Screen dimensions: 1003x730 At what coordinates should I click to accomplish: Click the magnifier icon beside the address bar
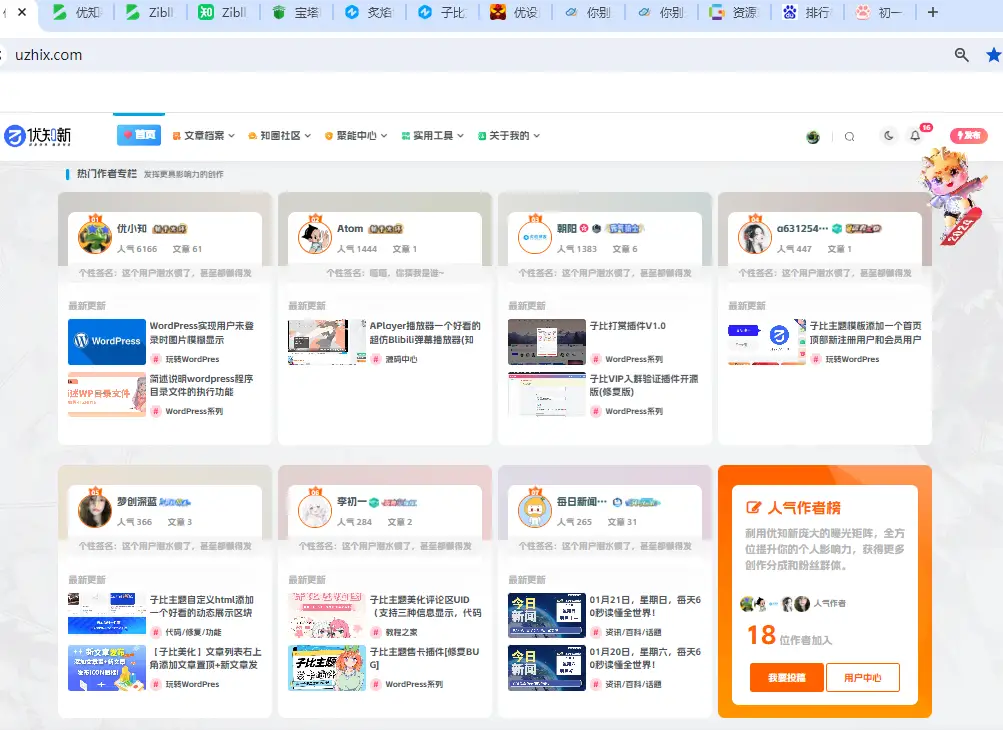point(961,57)
